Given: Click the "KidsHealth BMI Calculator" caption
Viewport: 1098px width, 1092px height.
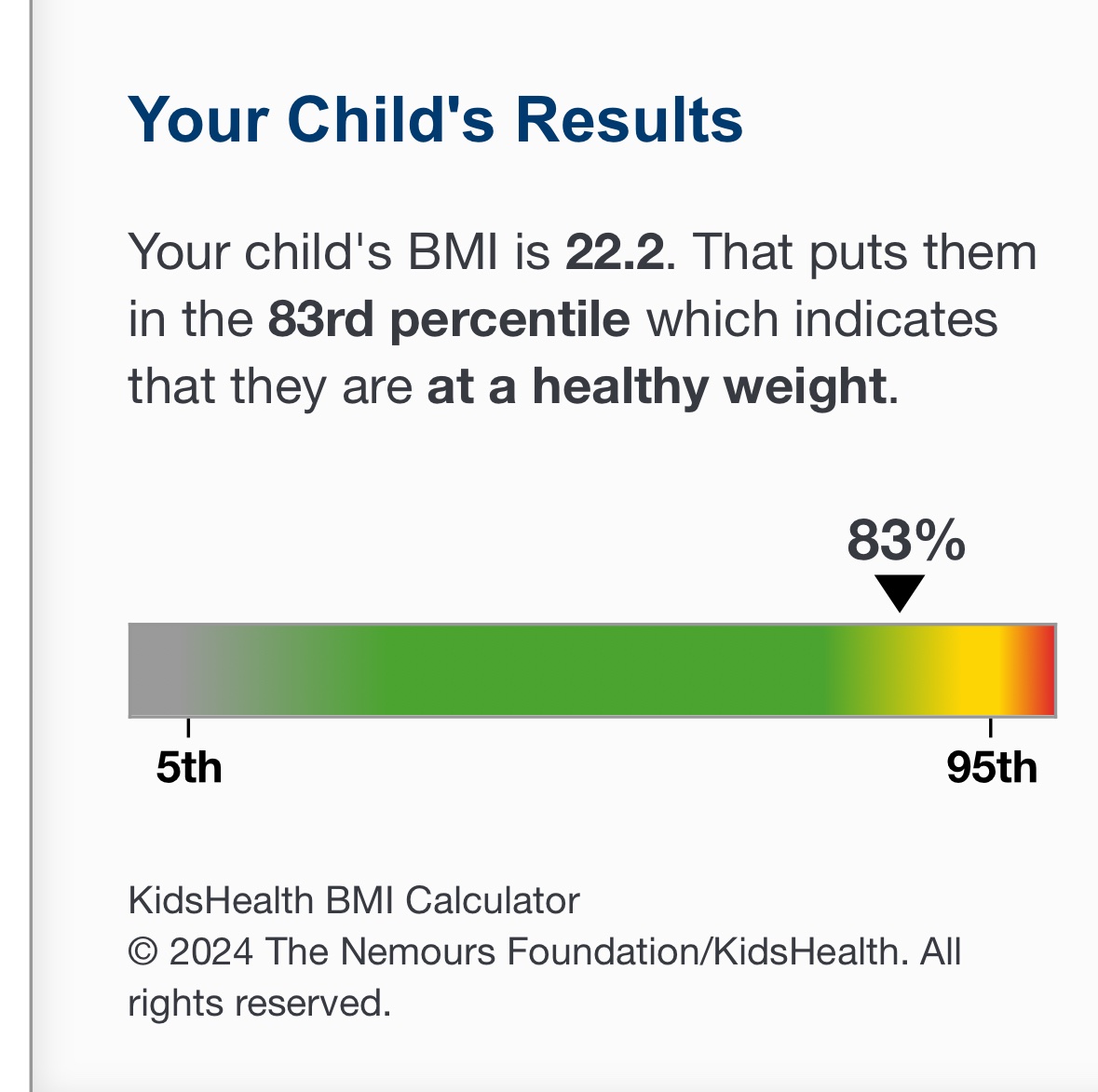Looking at the screenshot, I should [x=354, y=900].
